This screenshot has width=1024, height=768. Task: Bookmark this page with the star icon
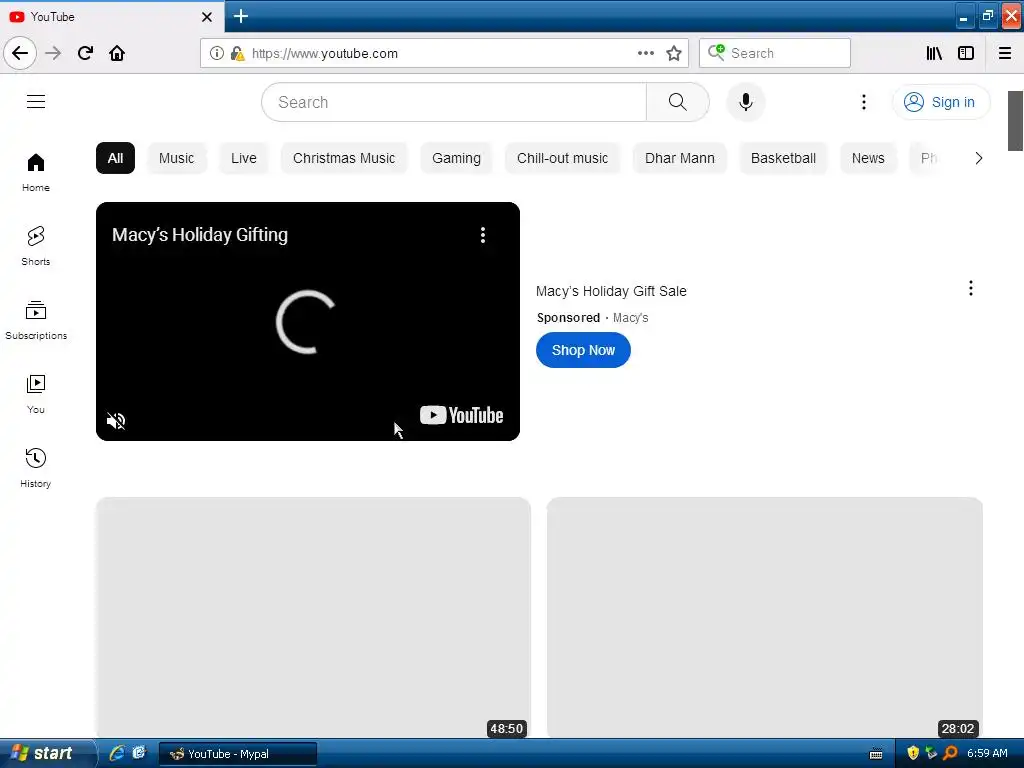point(674,53)
